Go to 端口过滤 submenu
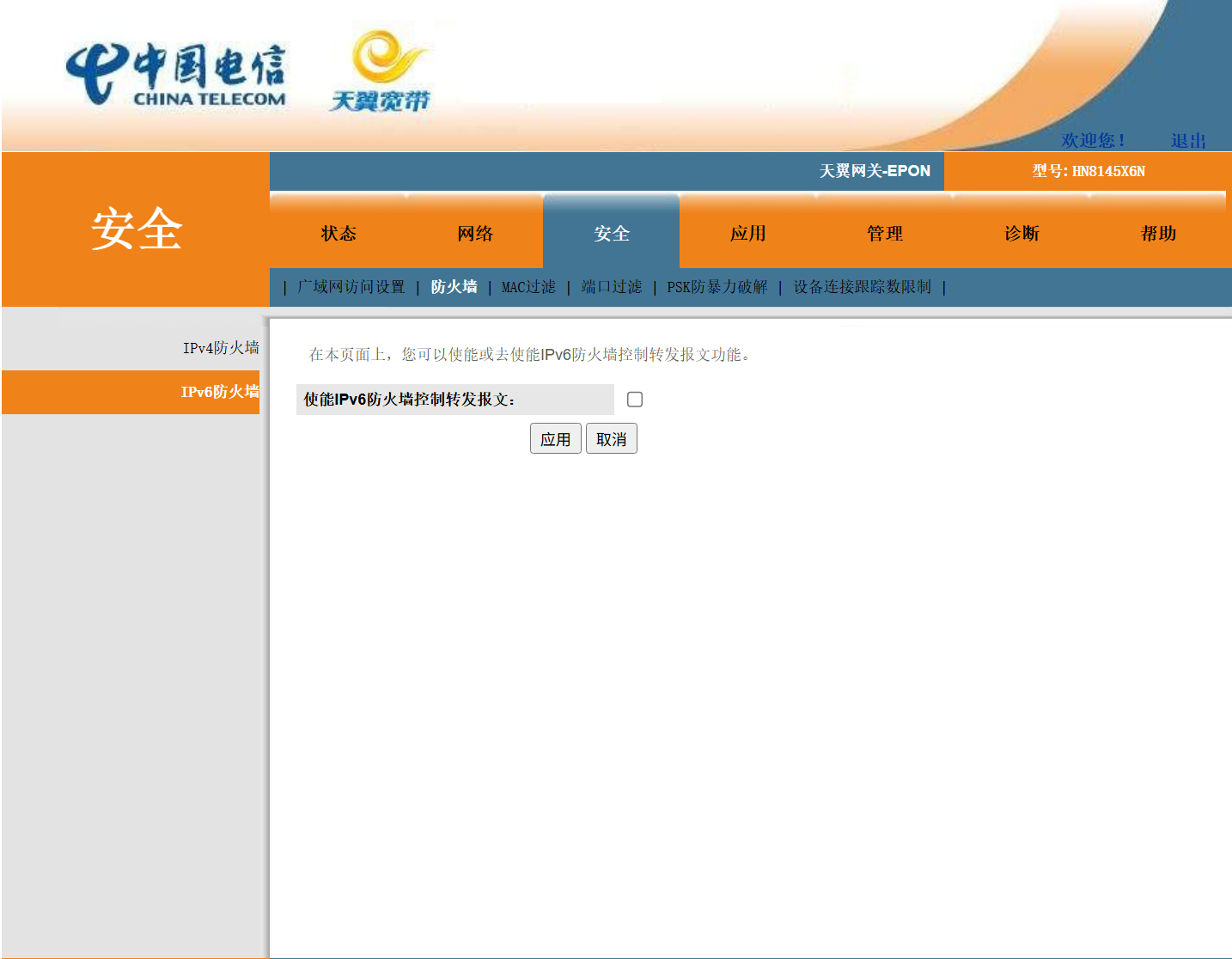 point(611,287)
